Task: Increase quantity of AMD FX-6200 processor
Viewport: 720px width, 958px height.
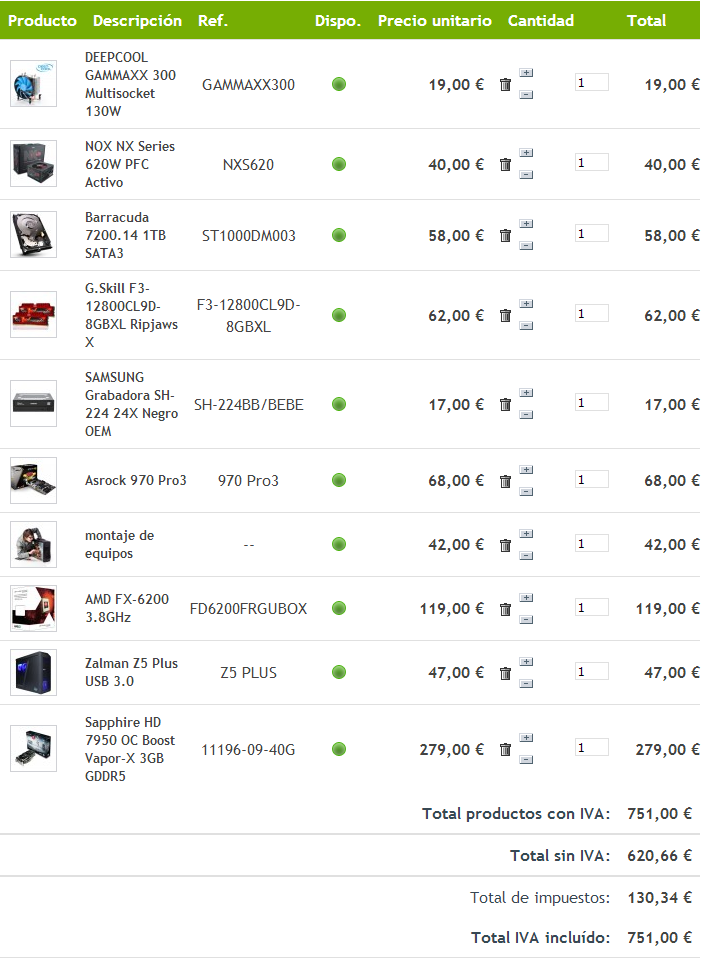Action: coord(526,598)
